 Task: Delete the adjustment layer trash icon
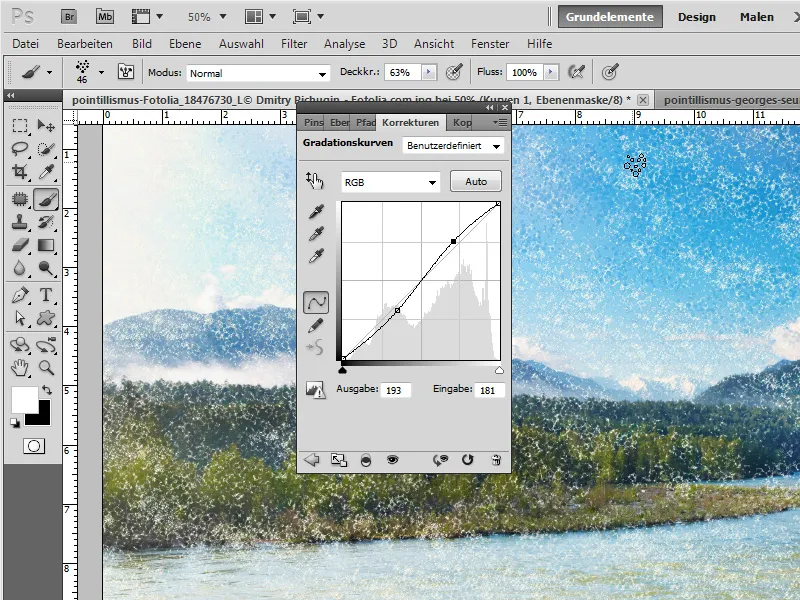click(x=495, y=460)
